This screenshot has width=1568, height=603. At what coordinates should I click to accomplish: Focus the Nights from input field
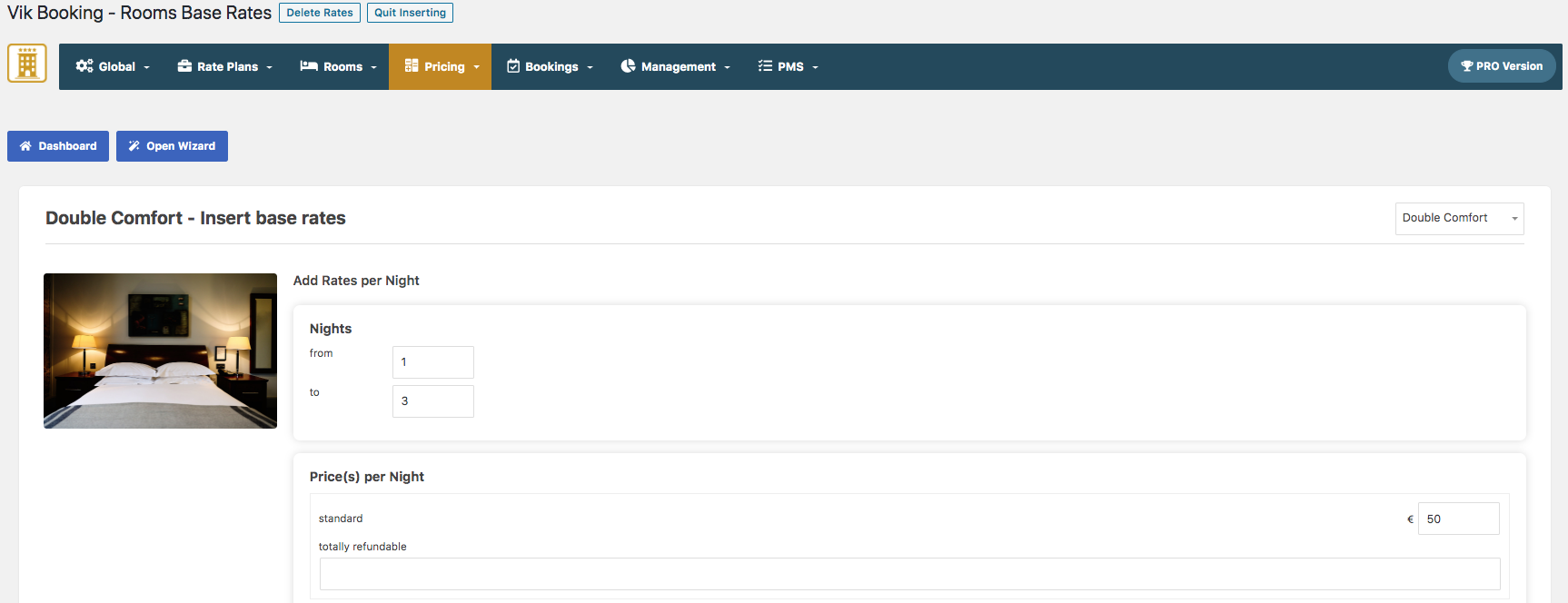coord(433,362)
